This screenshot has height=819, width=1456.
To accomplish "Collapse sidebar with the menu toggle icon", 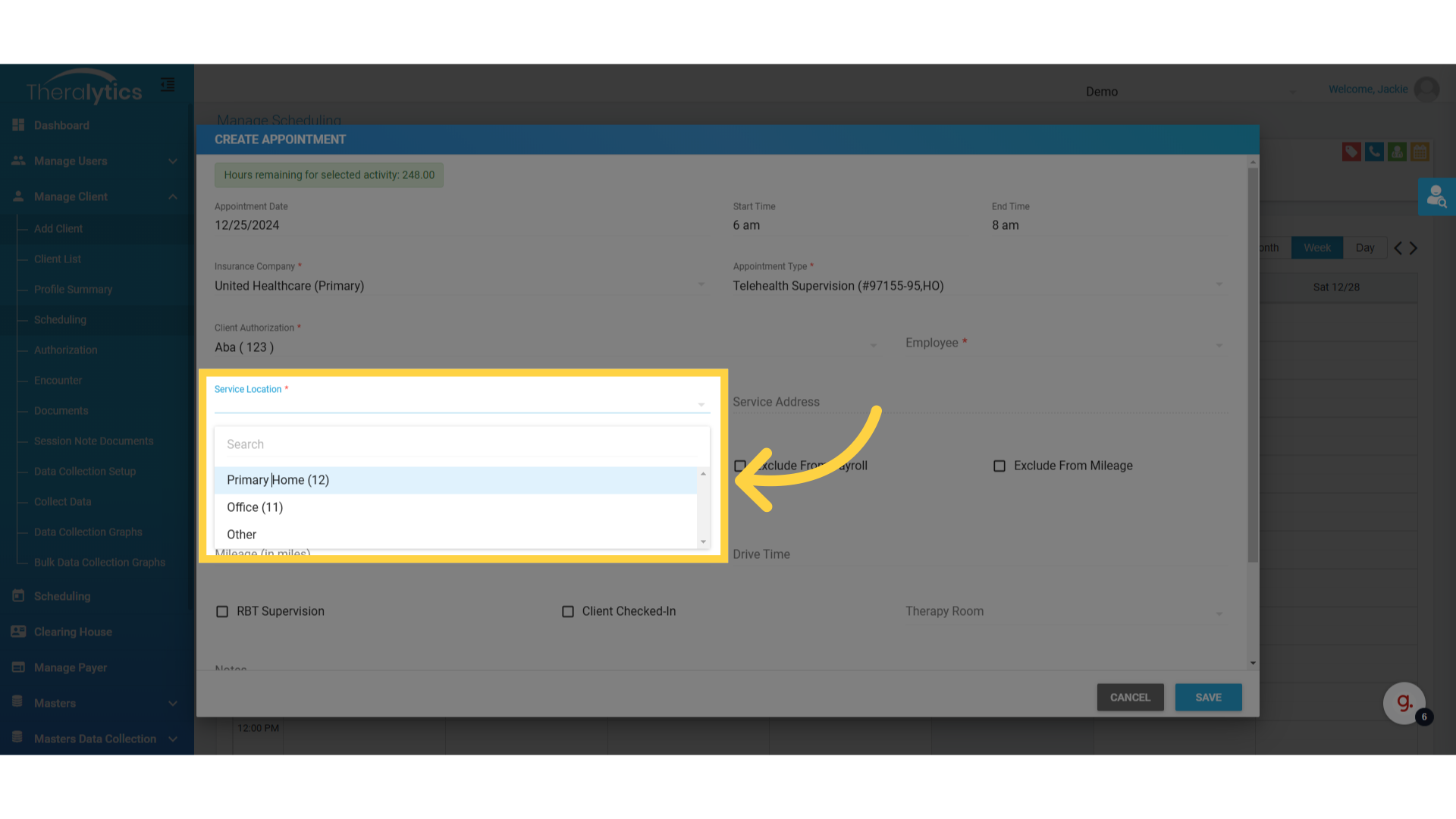I will 168,85.
